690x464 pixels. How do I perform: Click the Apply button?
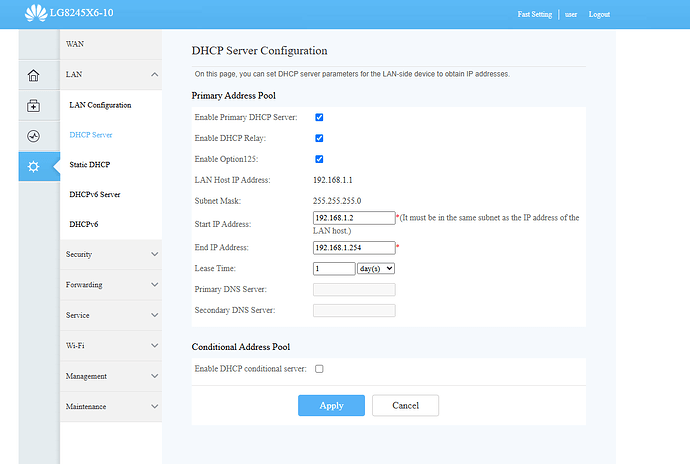(331, 405)
